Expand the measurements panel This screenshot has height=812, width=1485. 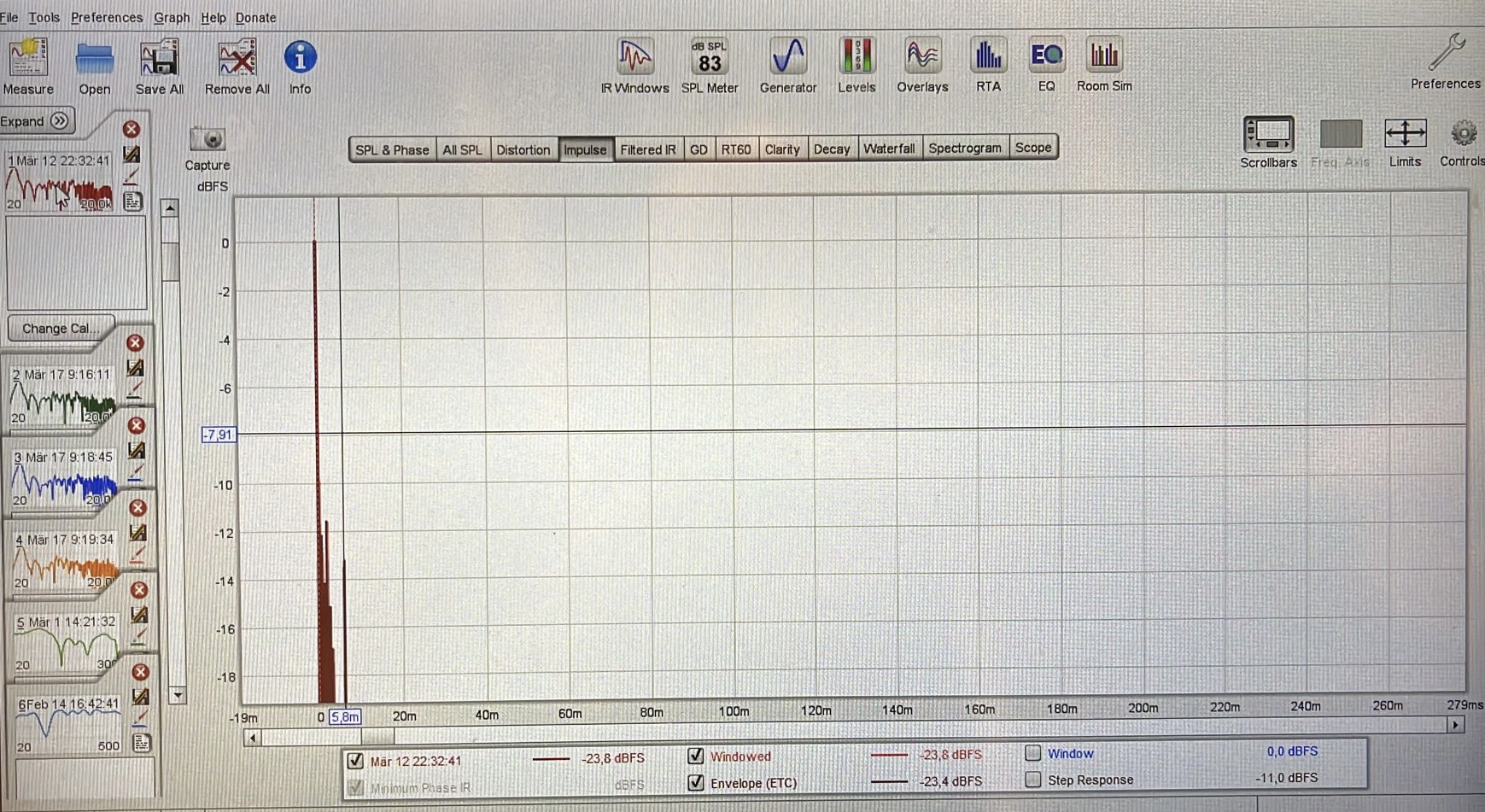tap(36, 121)
